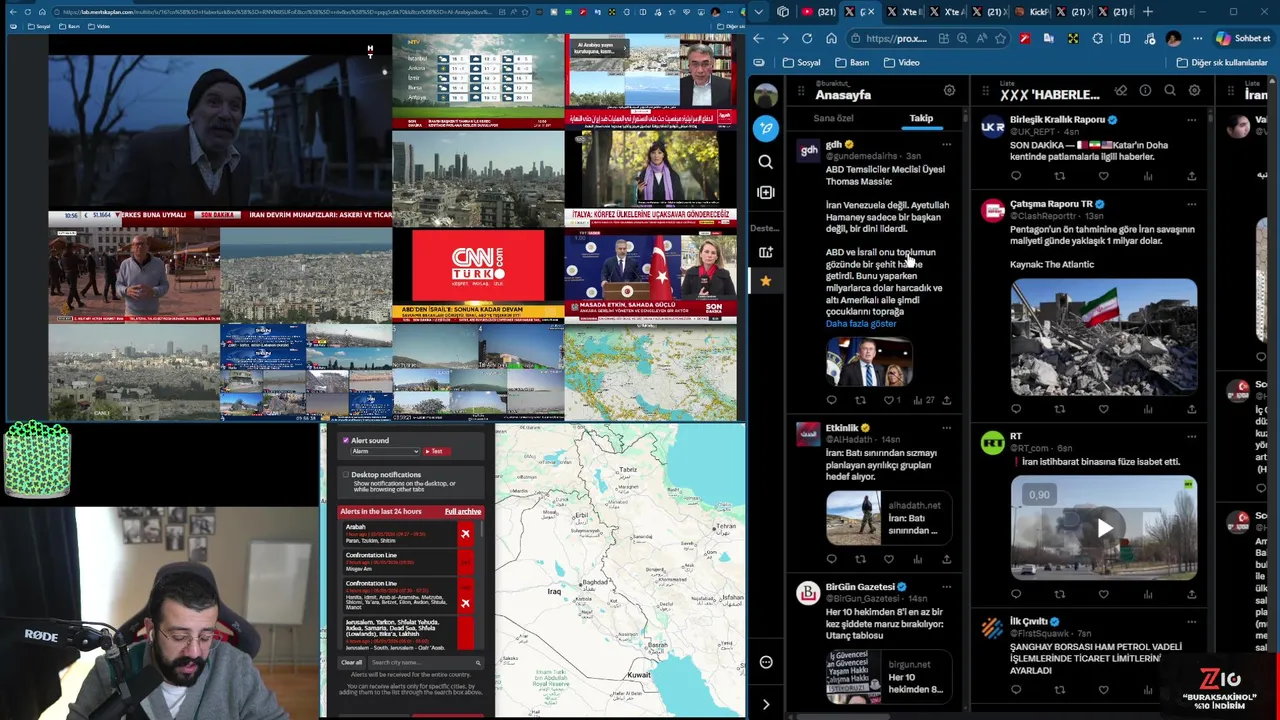The width and height of the screenshot is (1280, 720).
Task: Click Daha fazla göster on gdh post
Action: (860, 324)
